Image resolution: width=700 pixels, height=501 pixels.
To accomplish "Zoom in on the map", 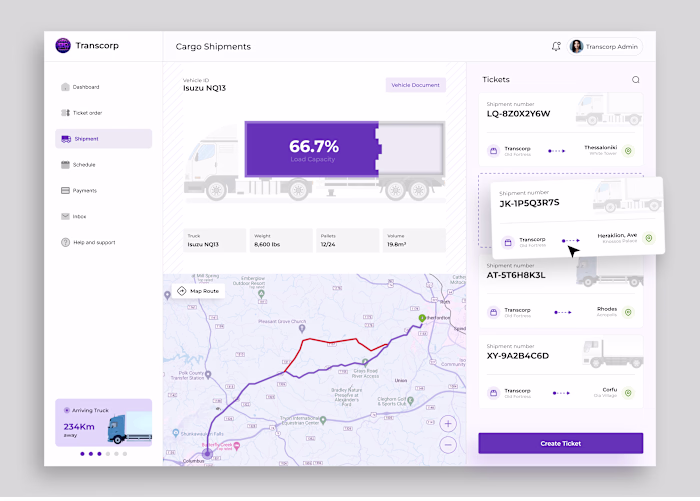I will [448, 424].
